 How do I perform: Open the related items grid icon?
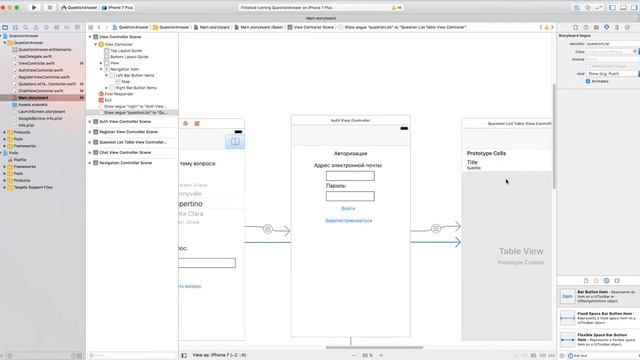point(91,27)
